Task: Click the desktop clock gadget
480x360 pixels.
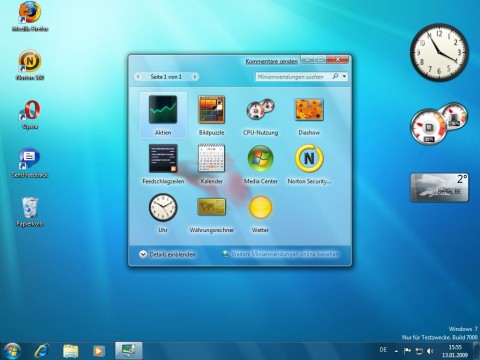Action: pos(439,52)
